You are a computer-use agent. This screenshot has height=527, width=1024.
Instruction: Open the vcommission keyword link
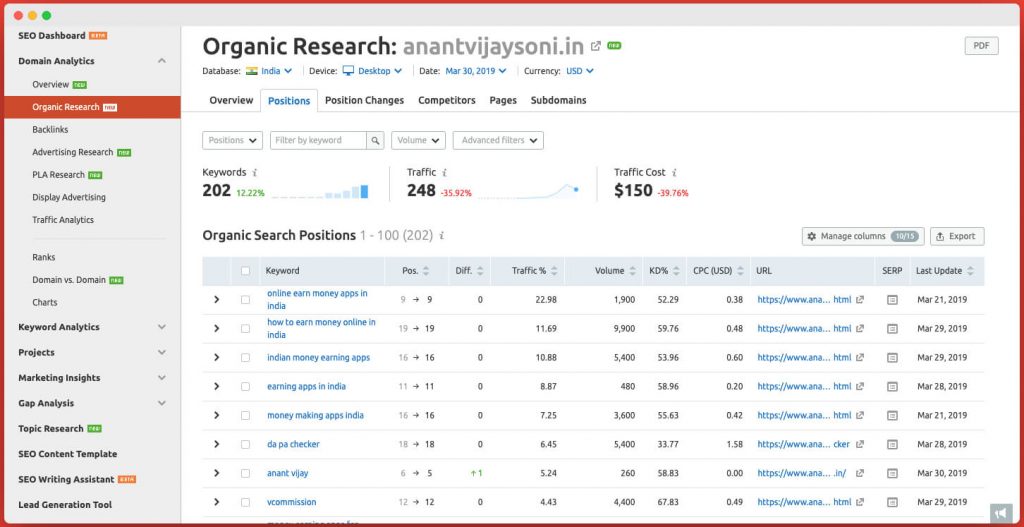coord(291,502)
